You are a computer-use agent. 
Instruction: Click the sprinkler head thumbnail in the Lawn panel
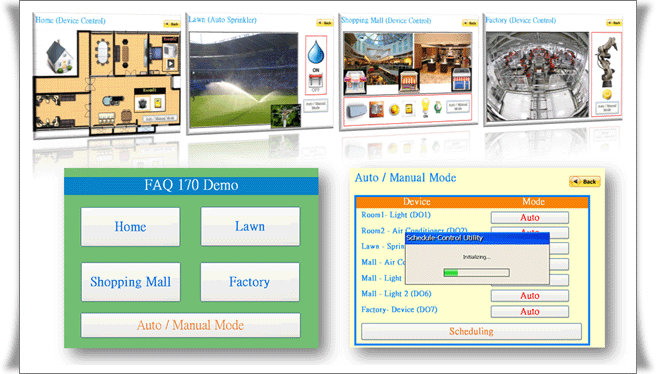click(x=286, y=115)
